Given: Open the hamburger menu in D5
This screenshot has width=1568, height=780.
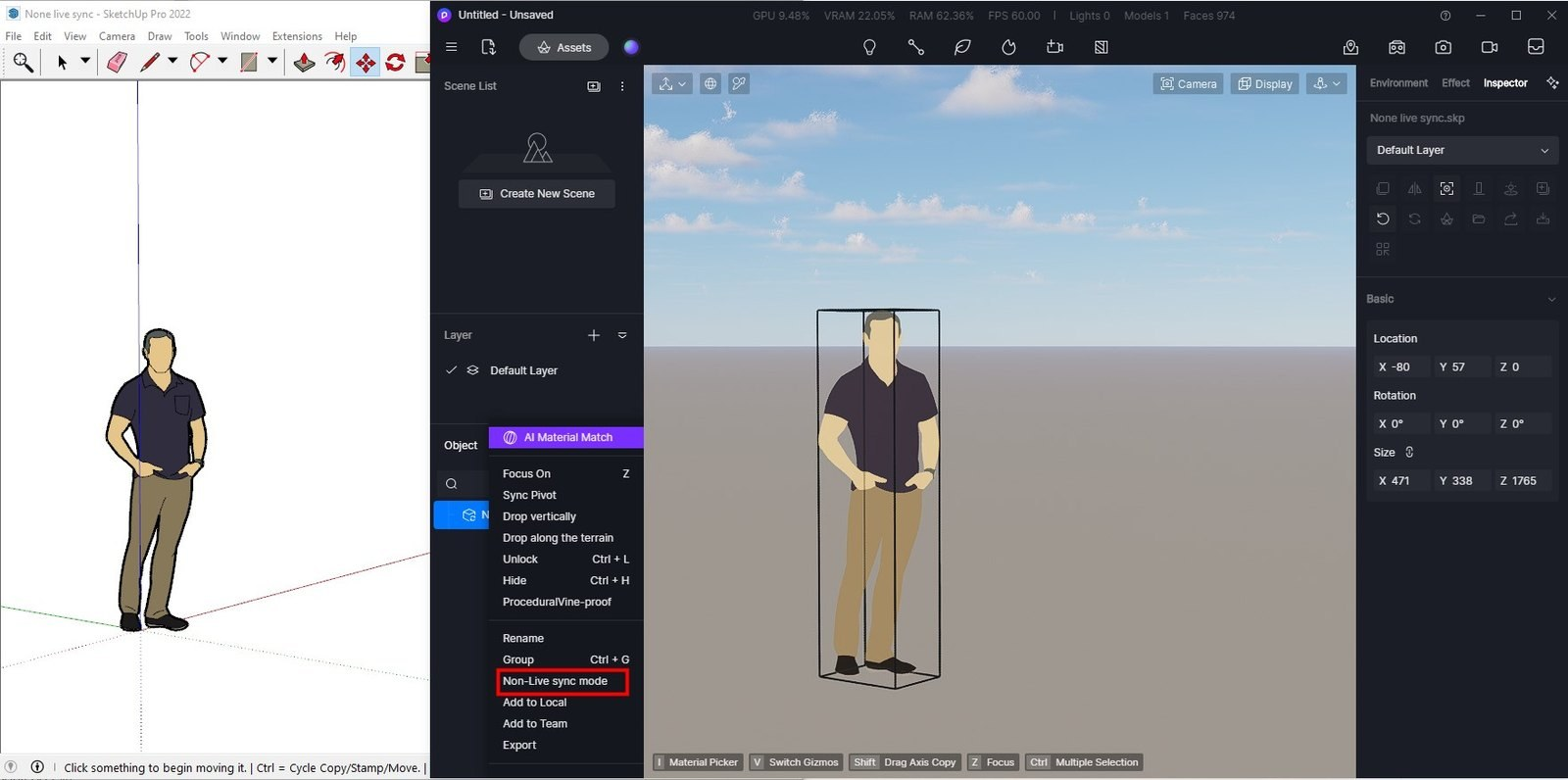Looking at the screenshot, I should tap(452, 47).
